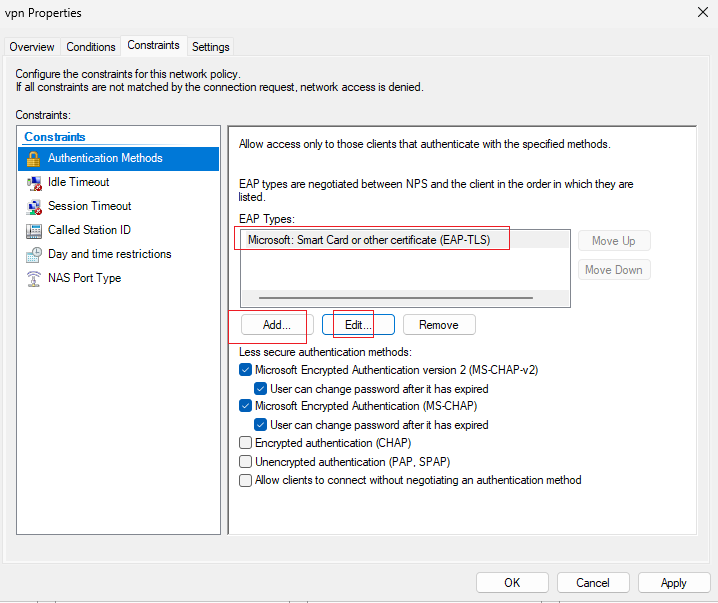
Task: Enable Unencrypted authentication (PAP, SPAP) checkbox
Action: (245, 462)
